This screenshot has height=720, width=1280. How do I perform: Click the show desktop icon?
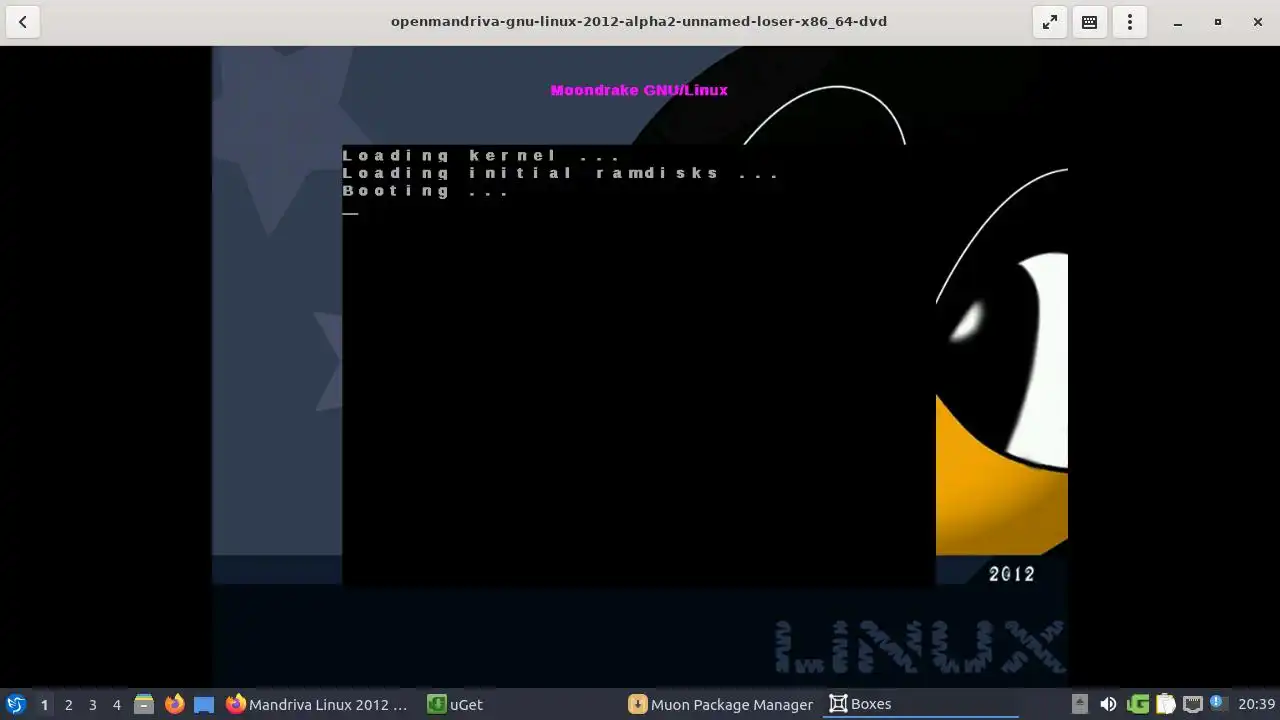[x=204, y=704]
